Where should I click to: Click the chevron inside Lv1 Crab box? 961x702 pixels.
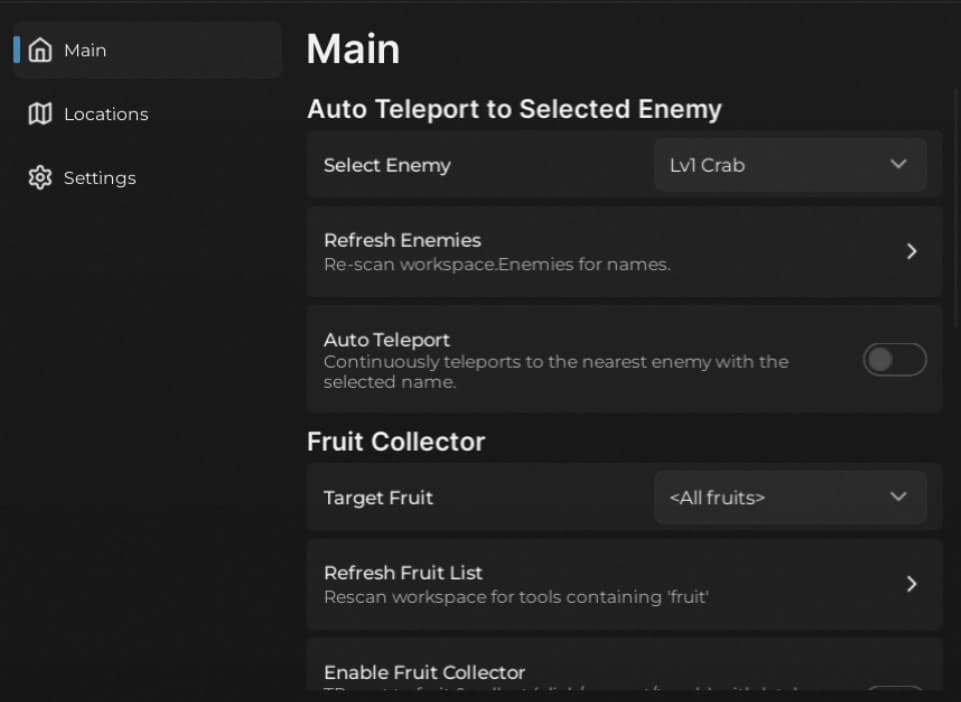click(898, 164)
